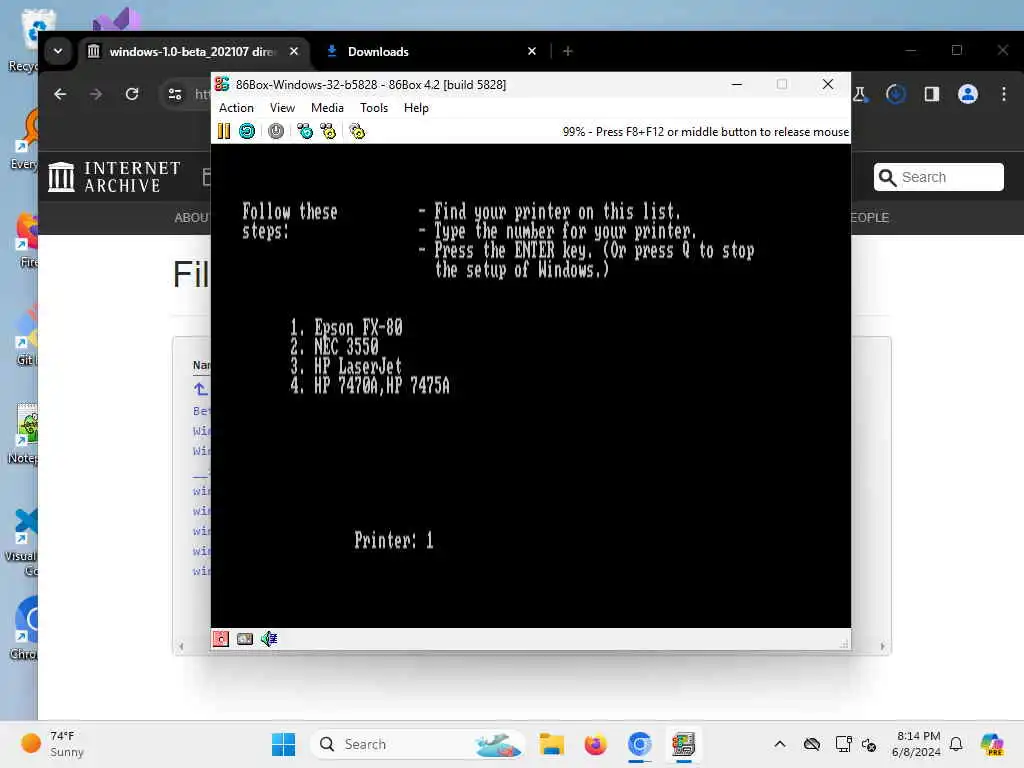This screenshot has width=1024, height=768.
Task: Show hidden system tray icons
Action: pyautogui.click(x=780, y=744)
